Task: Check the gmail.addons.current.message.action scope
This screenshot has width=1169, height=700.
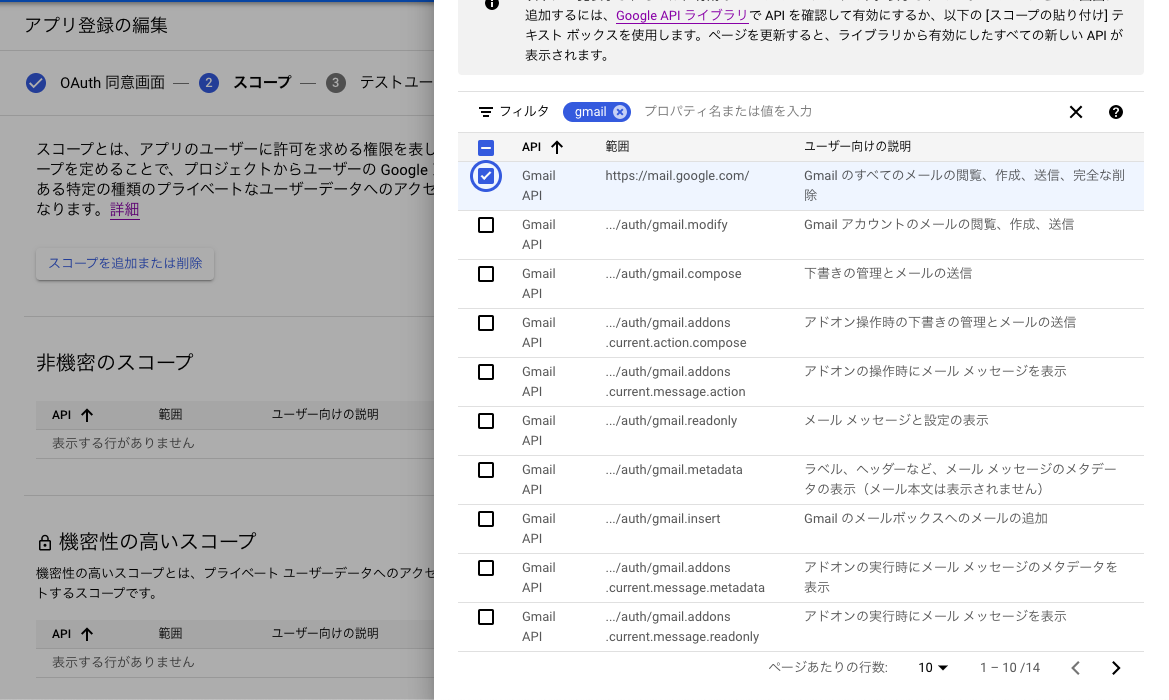Action: (485, 372)
